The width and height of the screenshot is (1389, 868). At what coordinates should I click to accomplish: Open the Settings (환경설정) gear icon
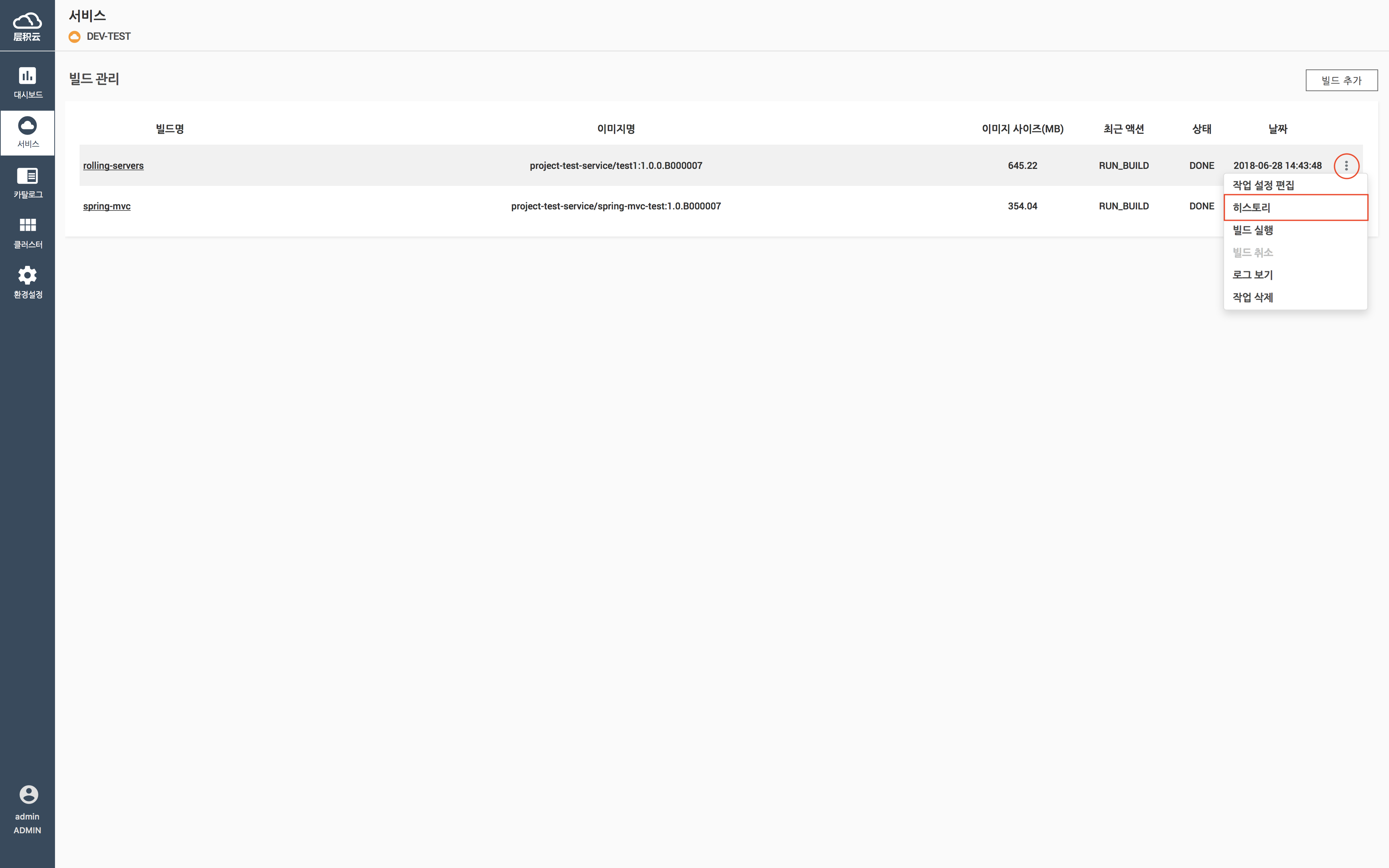(x=27, y=276)
